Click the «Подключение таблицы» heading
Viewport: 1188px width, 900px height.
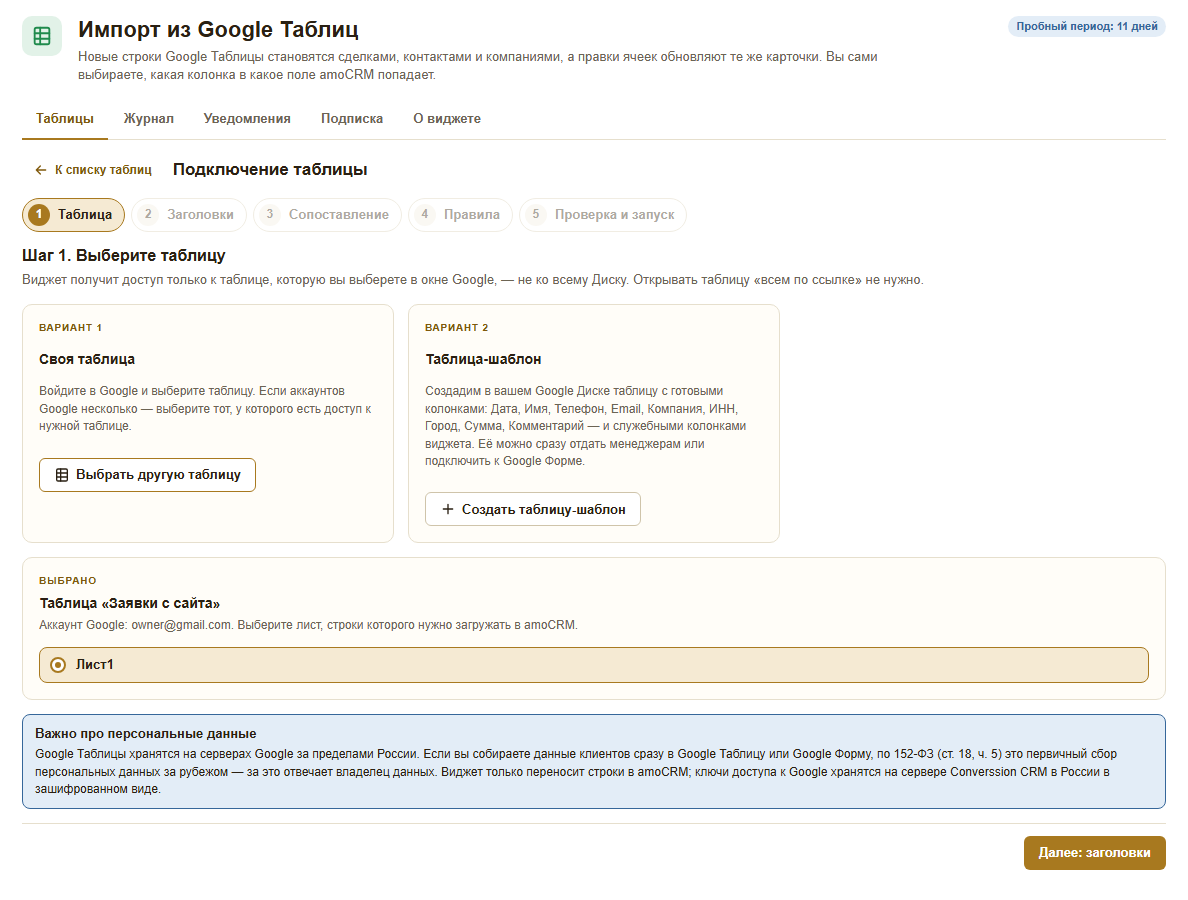pyautogui.click(x=270, y=170)
